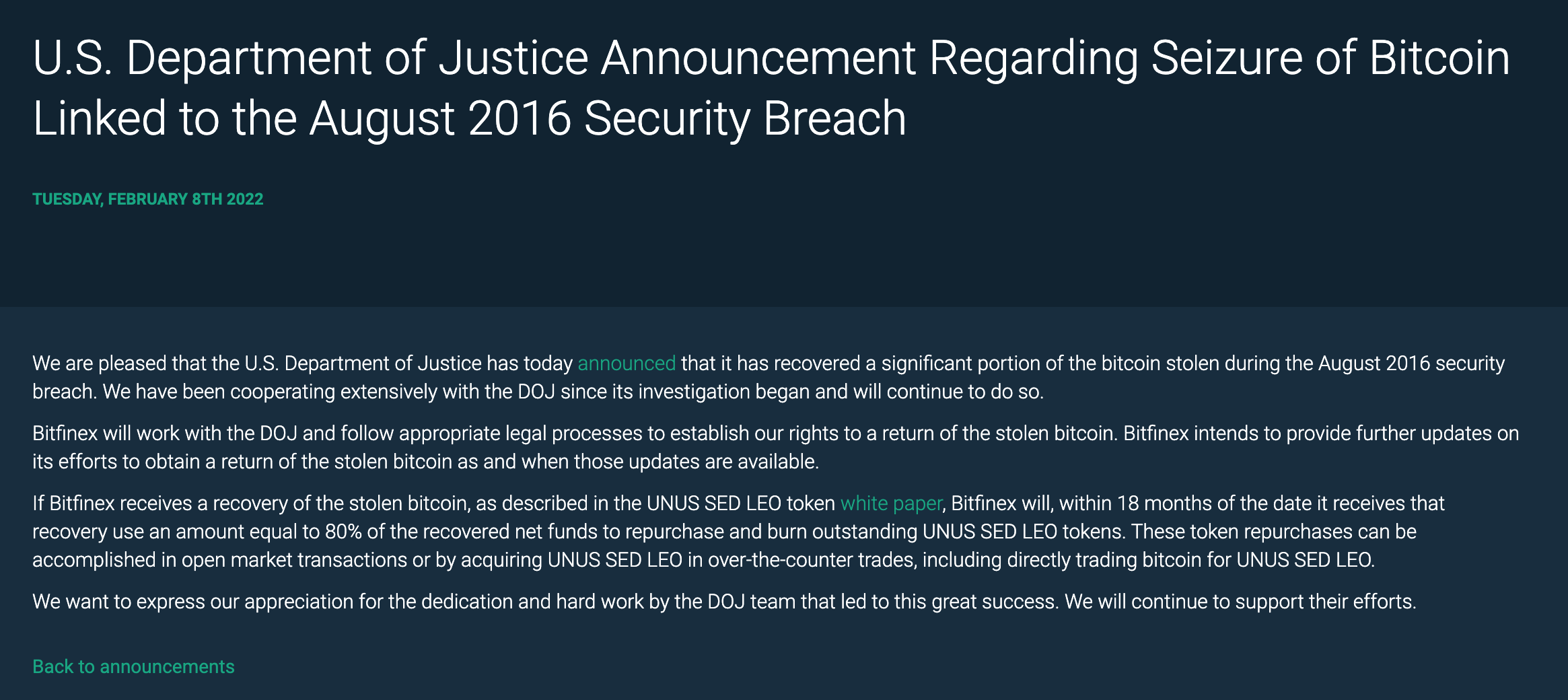Click the paragraph starting 'We are pleased'

point(769,378)
